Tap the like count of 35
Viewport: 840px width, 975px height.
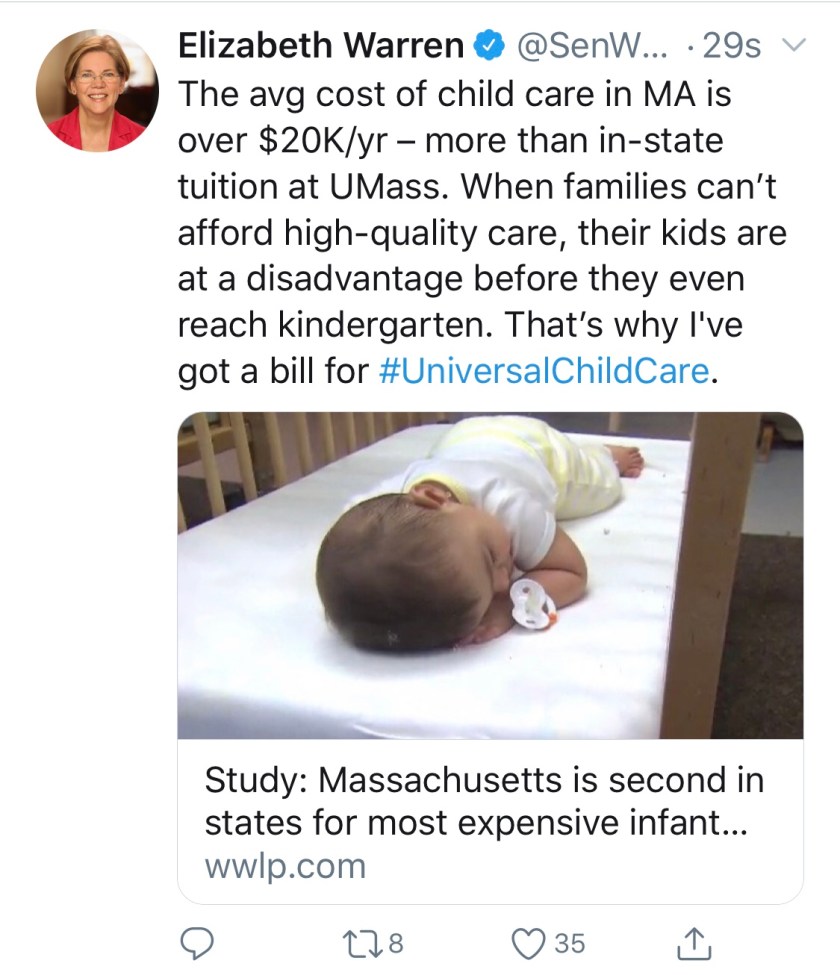568,942
